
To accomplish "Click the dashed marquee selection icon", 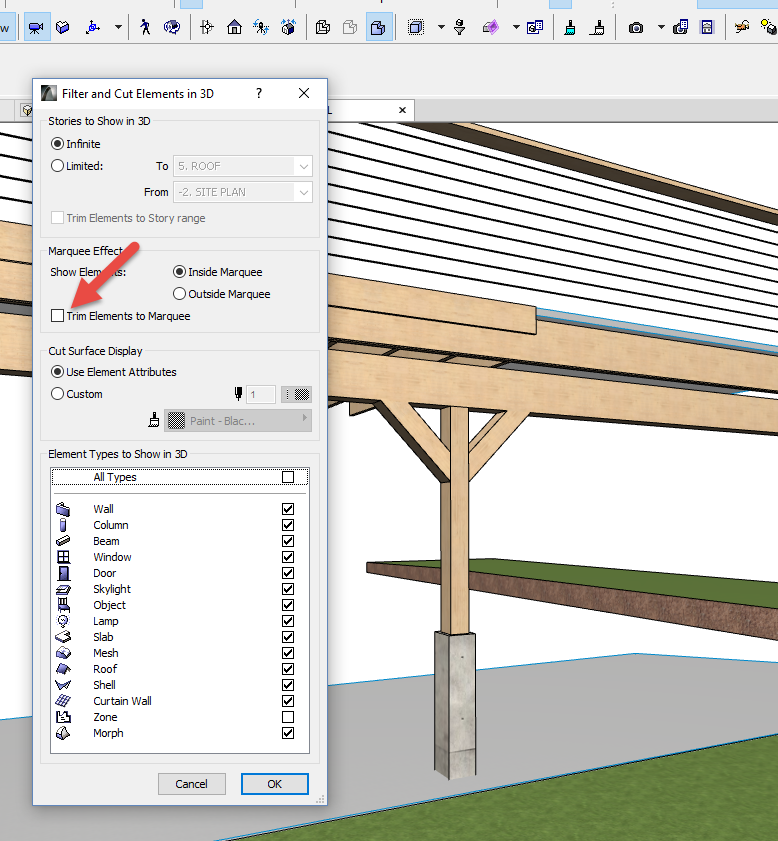I will tap(416, 27).
